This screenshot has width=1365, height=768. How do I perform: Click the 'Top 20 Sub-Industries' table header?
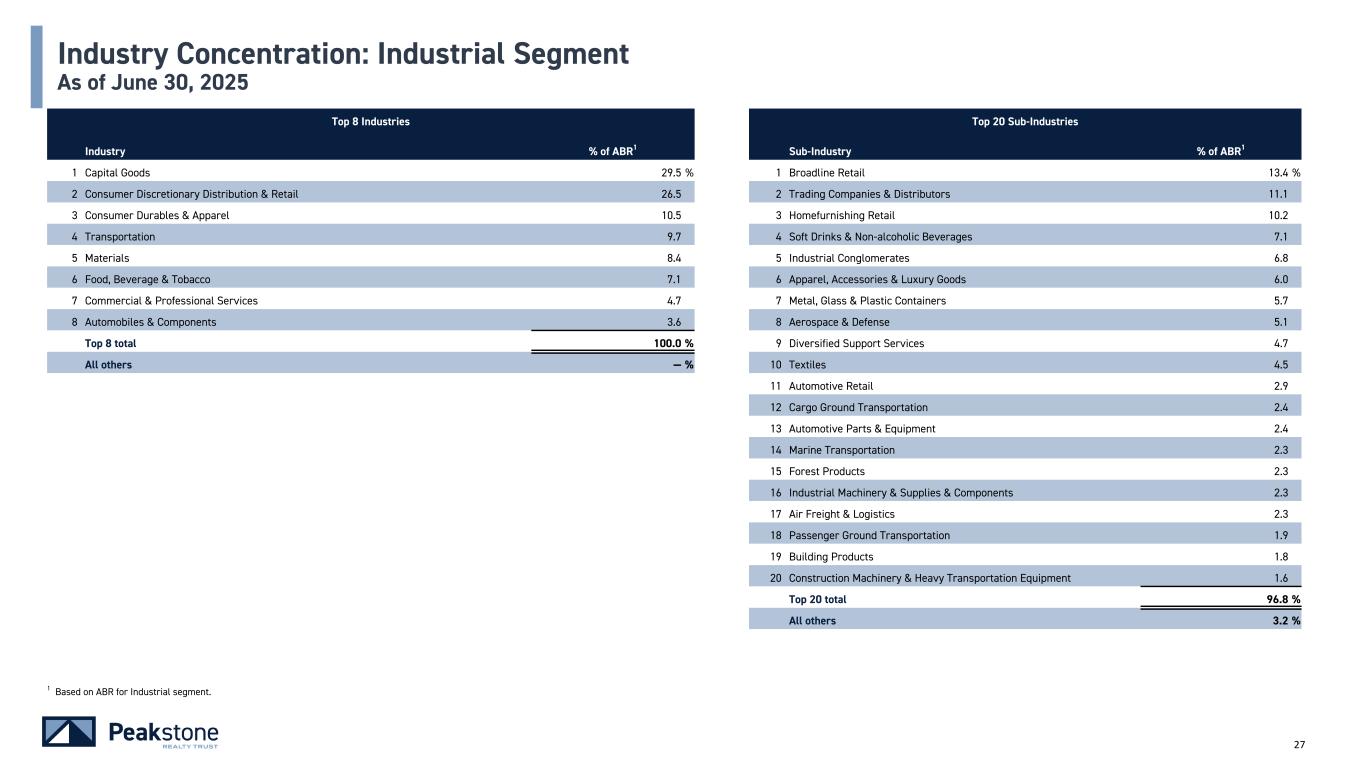click(x=1024, y=122)
